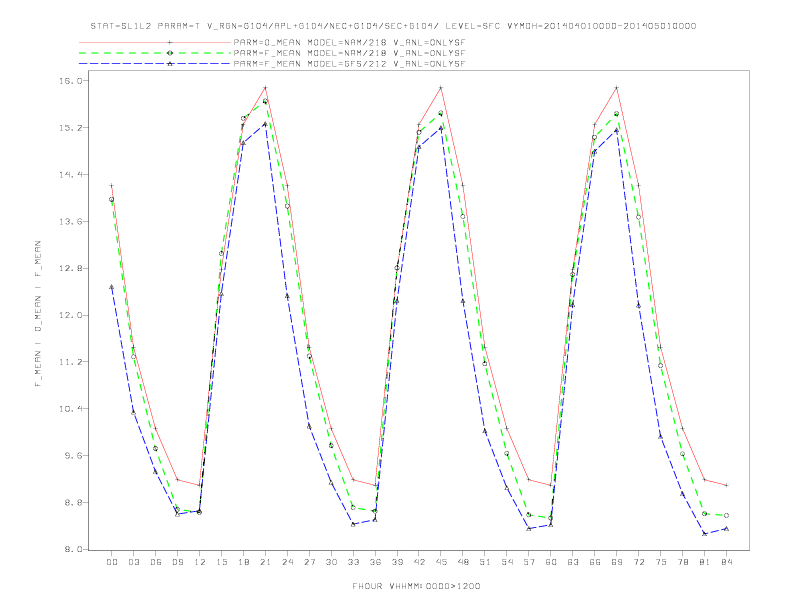Screen dimensions: 792x612
Task: Select legend entry PARM=O_MEAN MODEL=NAM/218
Action: [349, 43]
